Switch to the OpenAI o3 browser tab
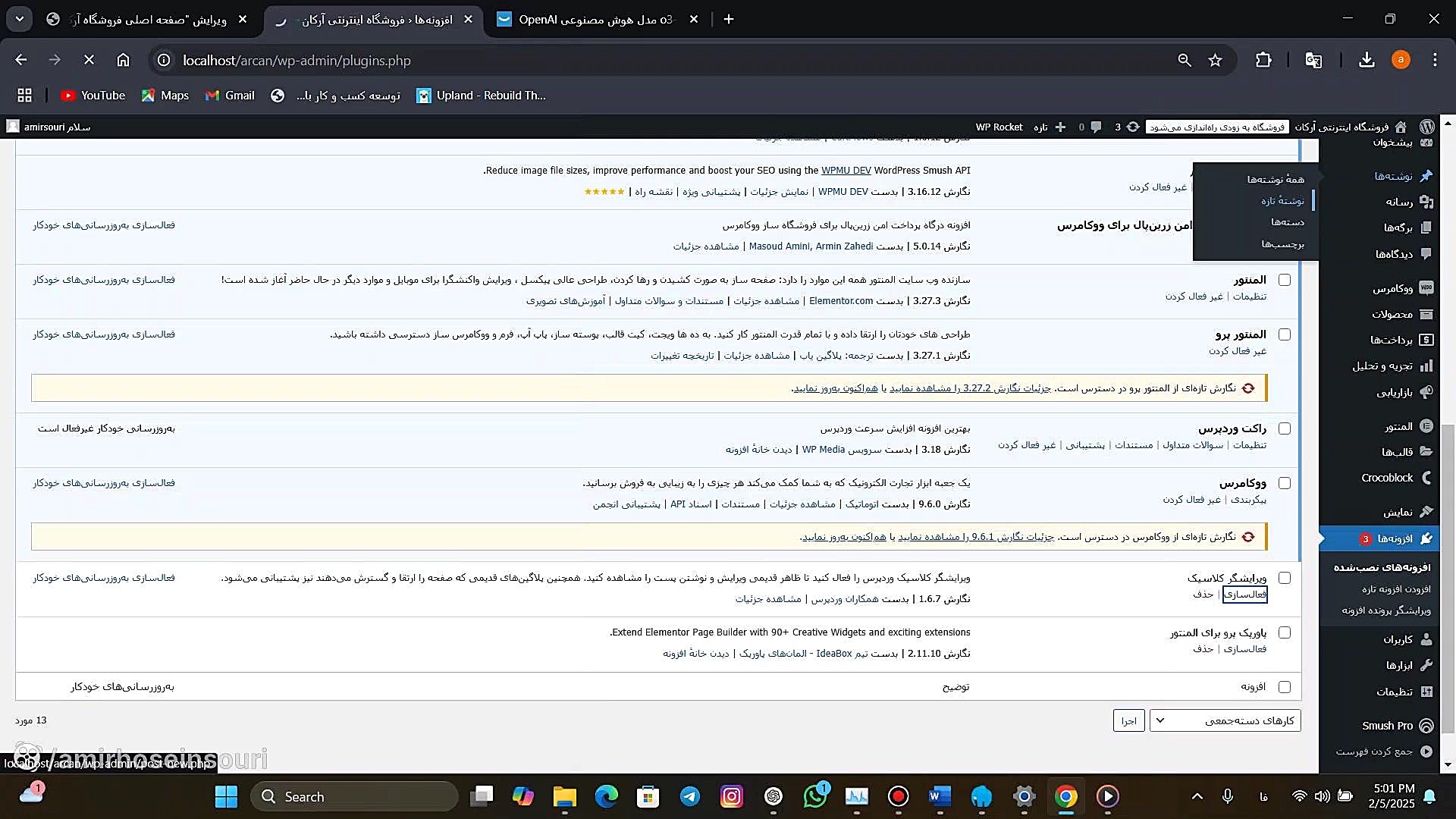Image resolution: width=1456 pixels, height=819 pixels. coord(597,20)
